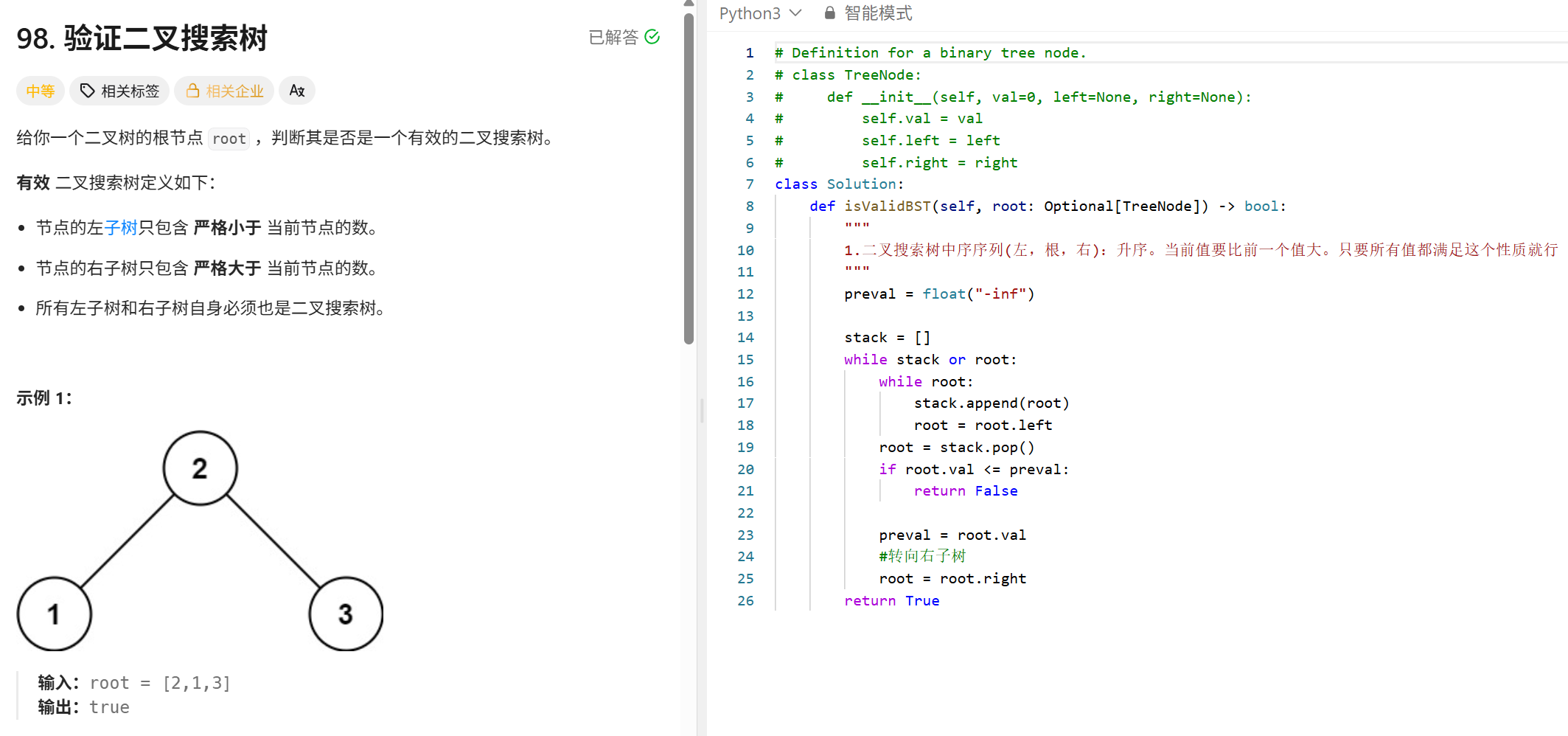Open the Python3 language dropdown
Viewport: 1568px width, 736px height.
pyautogui.click(x=760, y=13)
